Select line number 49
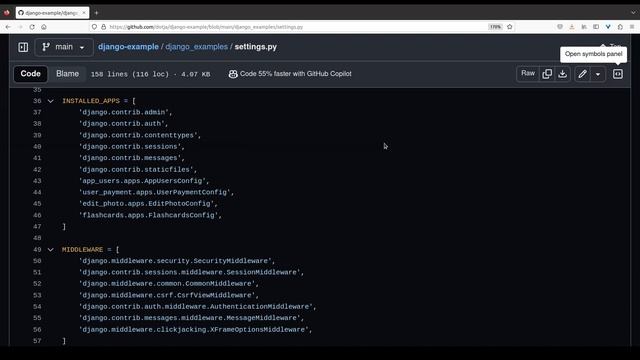This screenshot has width=640, height=360. tap(37, 249)
